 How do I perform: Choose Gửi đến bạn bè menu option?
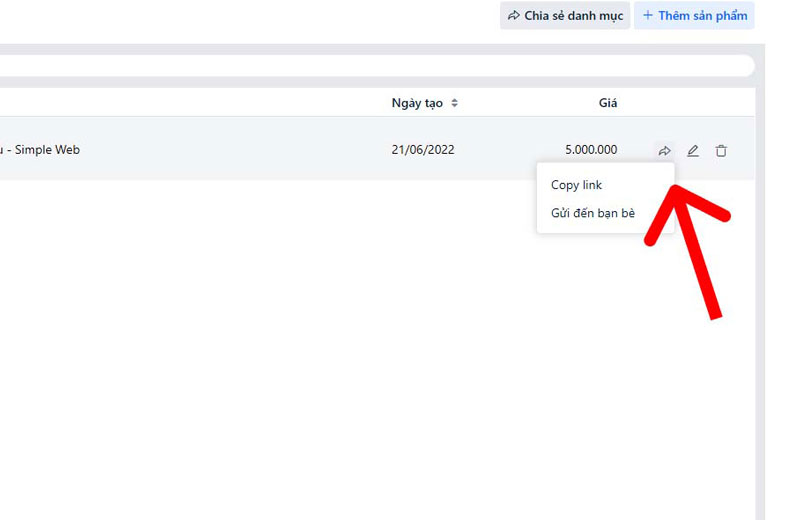pos(592,213)
